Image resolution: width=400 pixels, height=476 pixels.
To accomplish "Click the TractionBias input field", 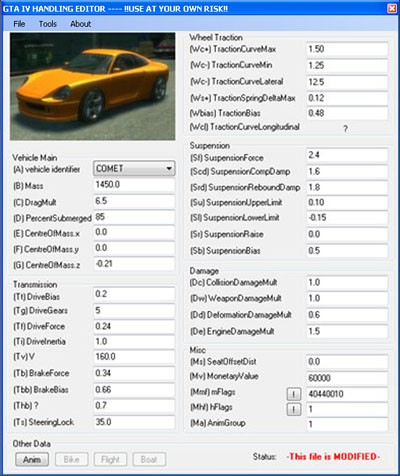I will pyautogui.click(x=347, y=113).
